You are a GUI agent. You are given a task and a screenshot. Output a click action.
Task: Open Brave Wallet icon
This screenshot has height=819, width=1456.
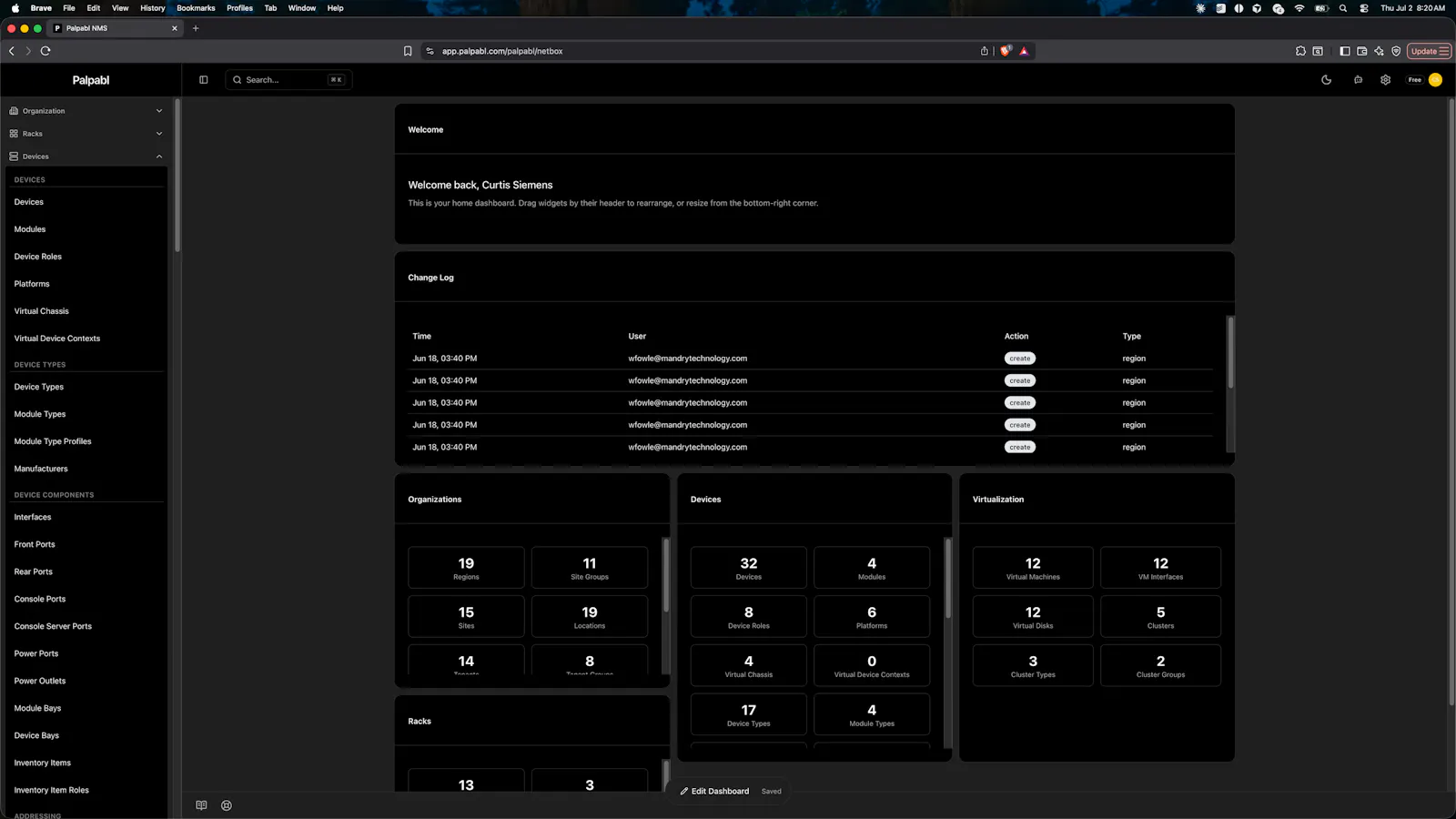tap(1361, 51)
